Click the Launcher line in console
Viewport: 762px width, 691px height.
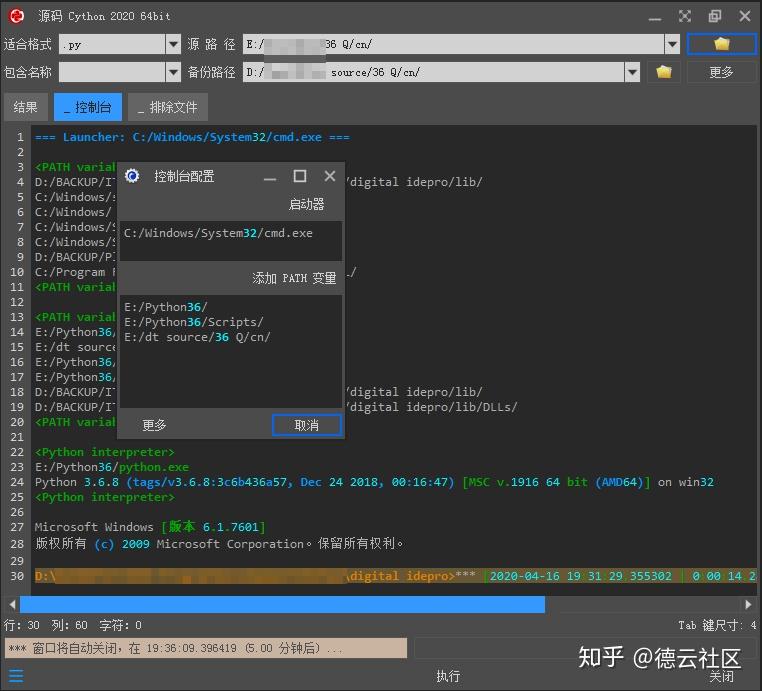192,137
